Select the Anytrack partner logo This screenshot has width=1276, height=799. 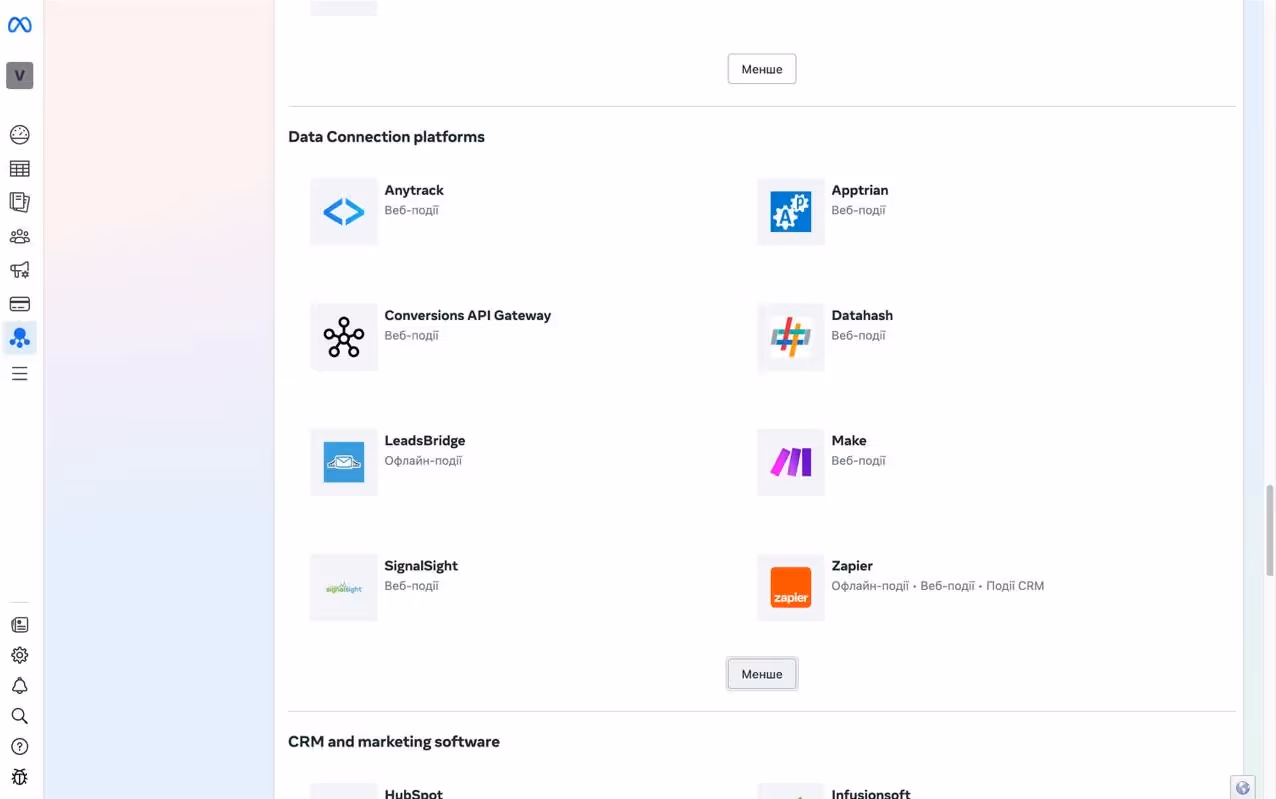[x=344, y=211]
